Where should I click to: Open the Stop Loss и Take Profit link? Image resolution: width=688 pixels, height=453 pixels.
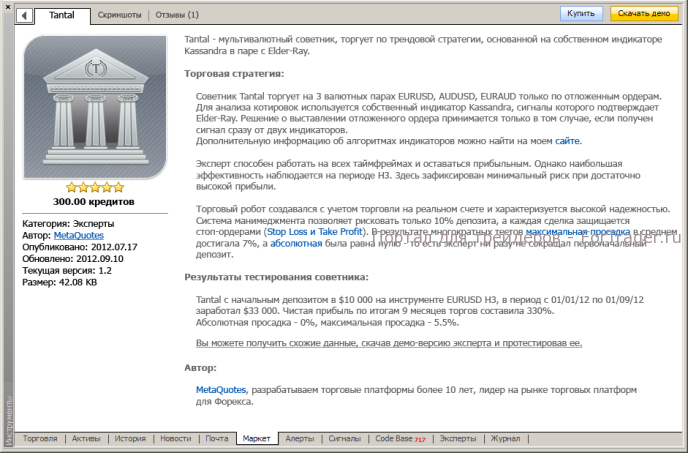pyautogui.click(x=315, y=231)
